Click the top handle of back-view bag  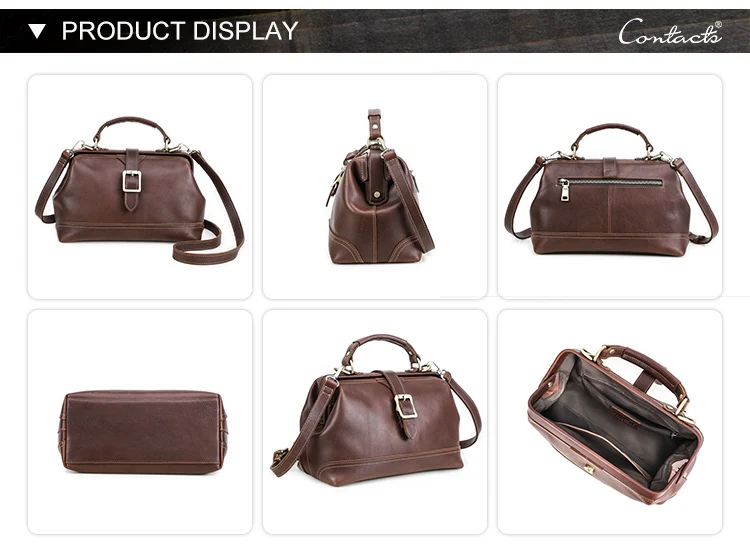point(614,136)
